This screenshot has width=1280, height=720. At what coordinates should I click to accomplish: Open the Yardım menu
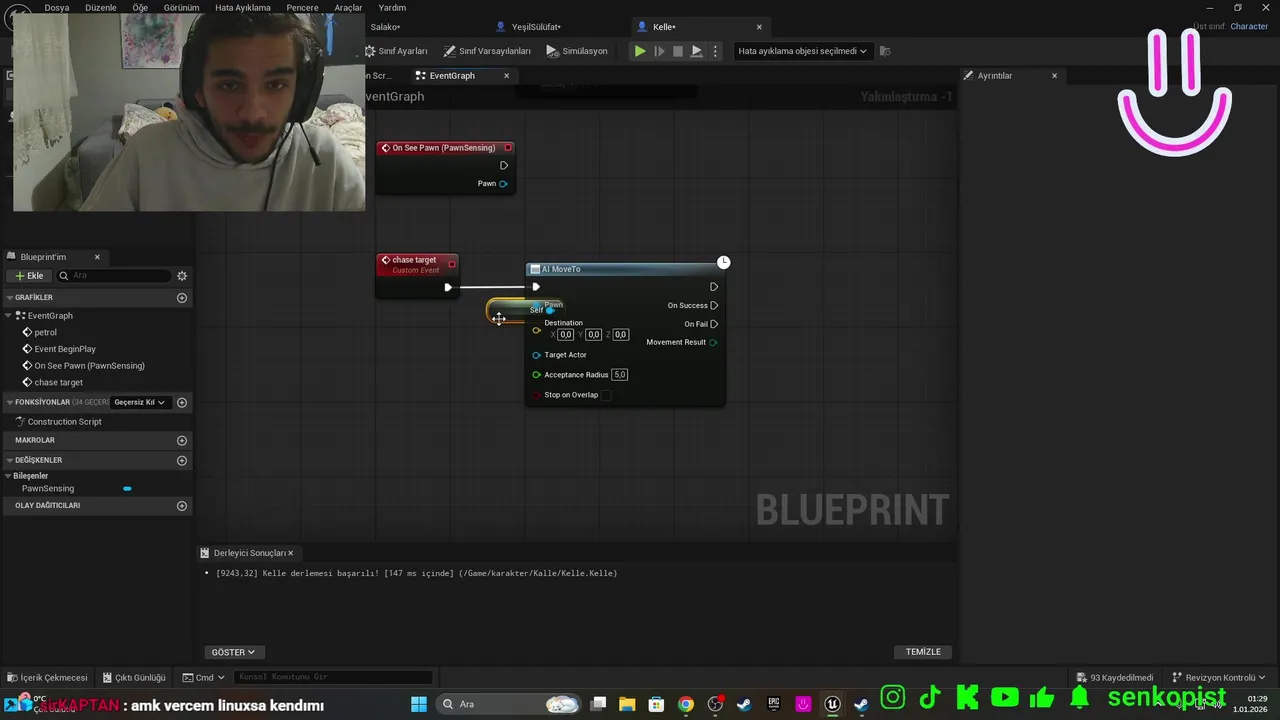(392, 7)
